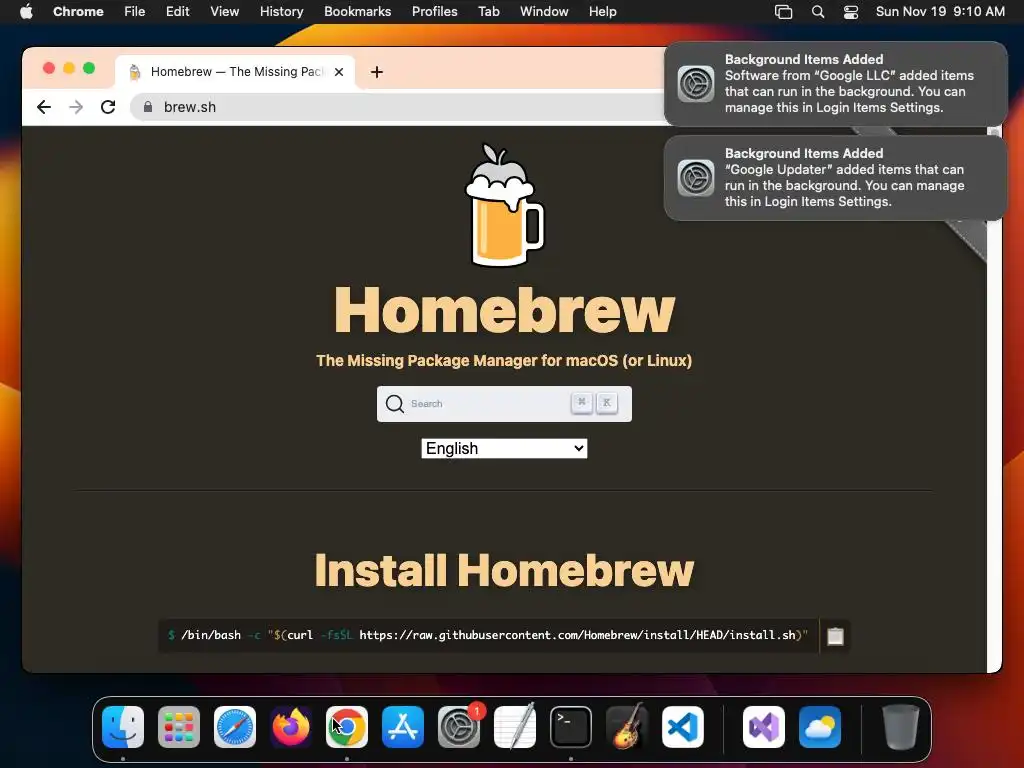Go back to previous page
The height and width of the screenshot is (768, 1024).
[x=44, y=107]
